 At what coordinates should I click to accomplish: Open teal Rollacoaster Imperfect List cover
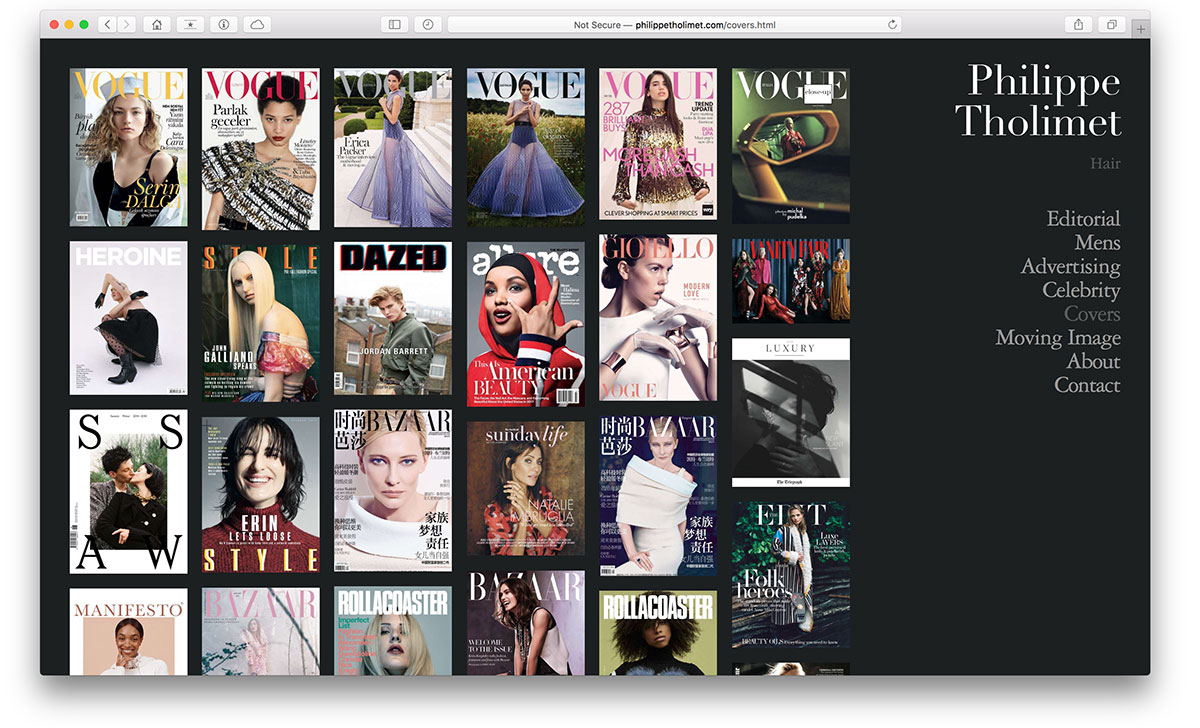tap(393, 631)
